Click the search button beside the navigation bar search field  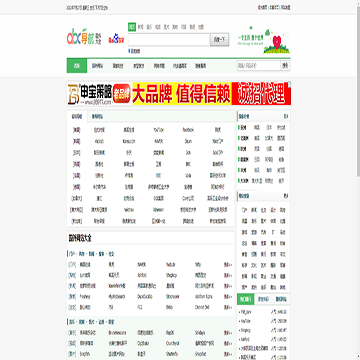285,66
